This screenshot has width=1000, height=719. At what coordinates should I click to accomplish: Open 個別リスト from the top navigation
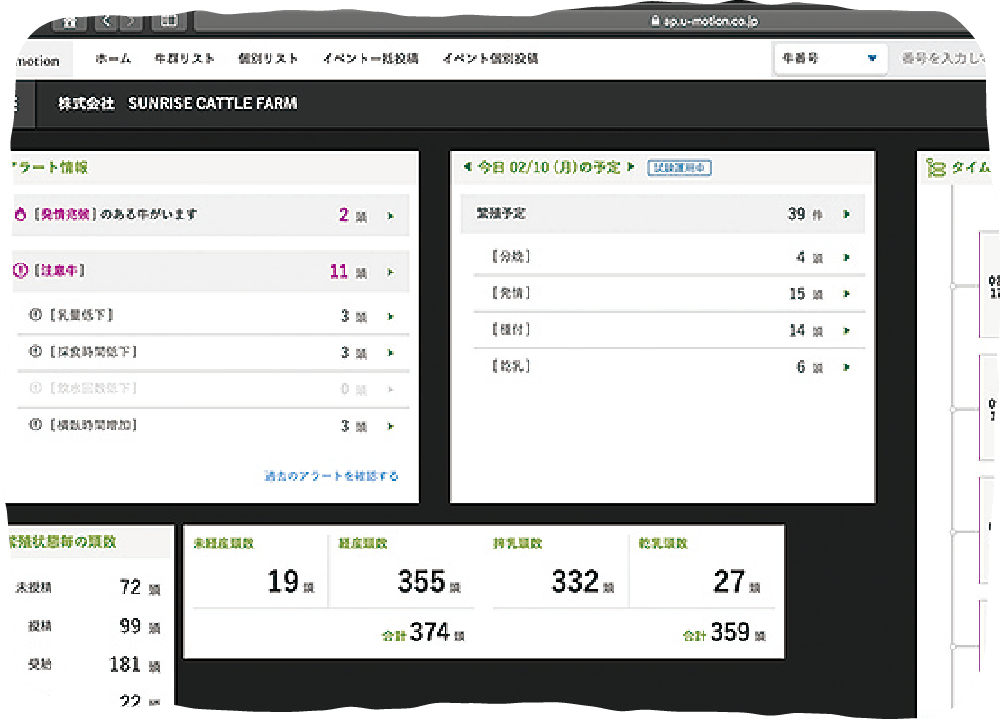point(268,59)
